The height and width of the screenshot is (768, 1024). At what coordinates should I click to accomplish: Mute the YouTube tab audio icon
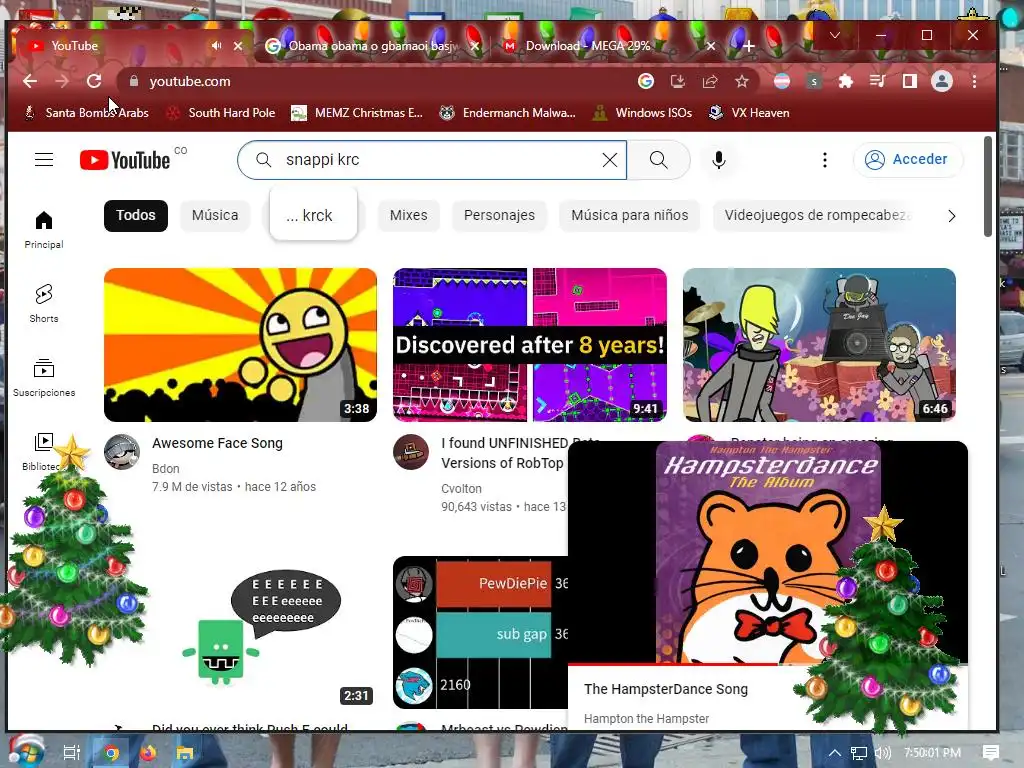point(216,46)
